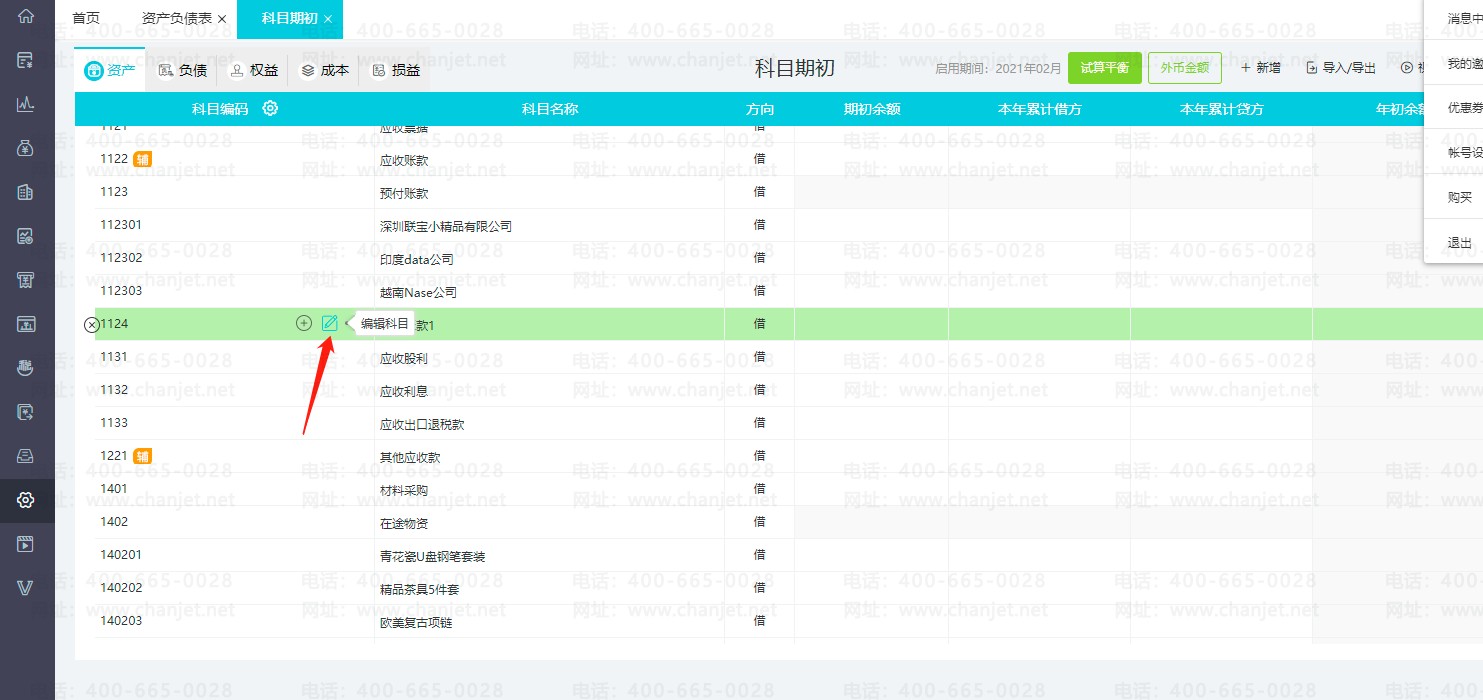1483x700 pixels.
Task: Click the 外币金额 button
Action: click(x=1185, y=68)
